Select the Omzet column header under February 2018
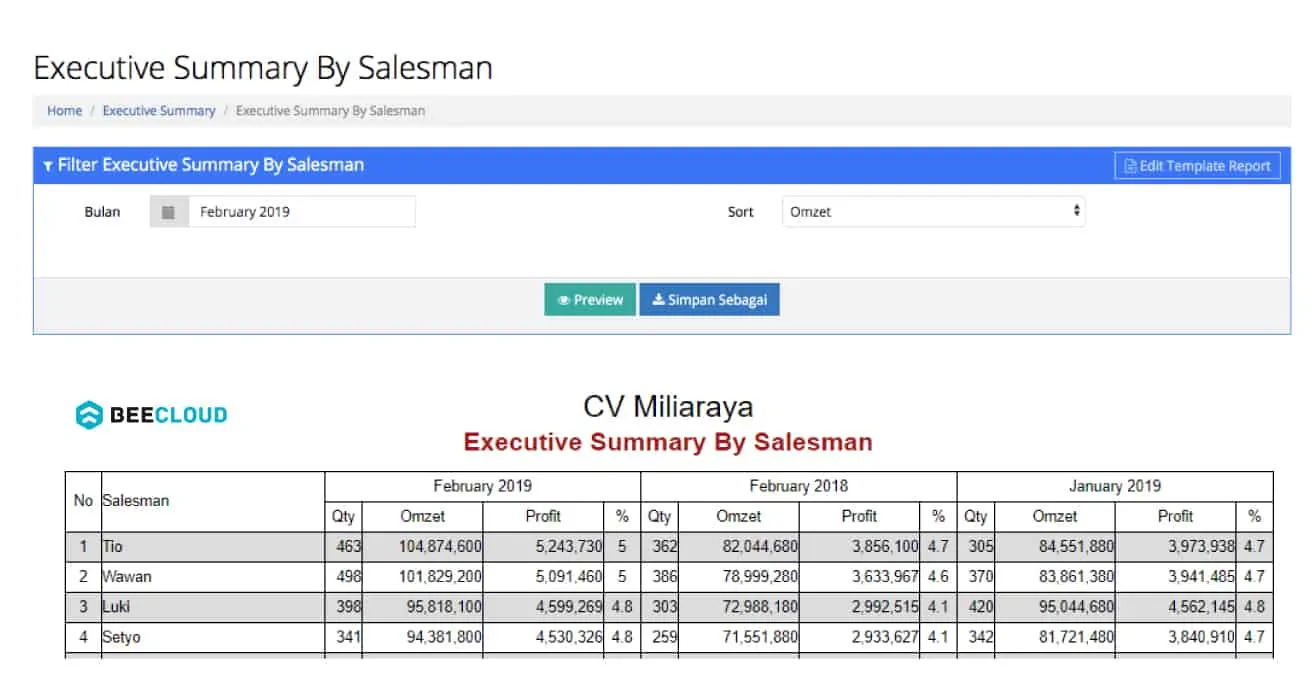The height and width of the screenshot is (688, 1313). [x=740, y=516]
